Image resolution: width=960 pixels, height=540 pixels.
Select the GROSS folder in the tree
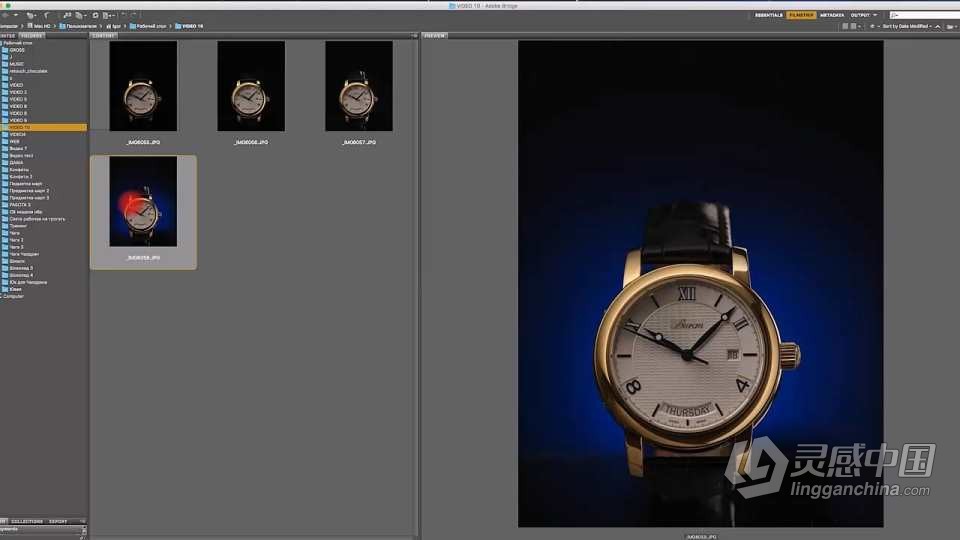coord(17,50)
